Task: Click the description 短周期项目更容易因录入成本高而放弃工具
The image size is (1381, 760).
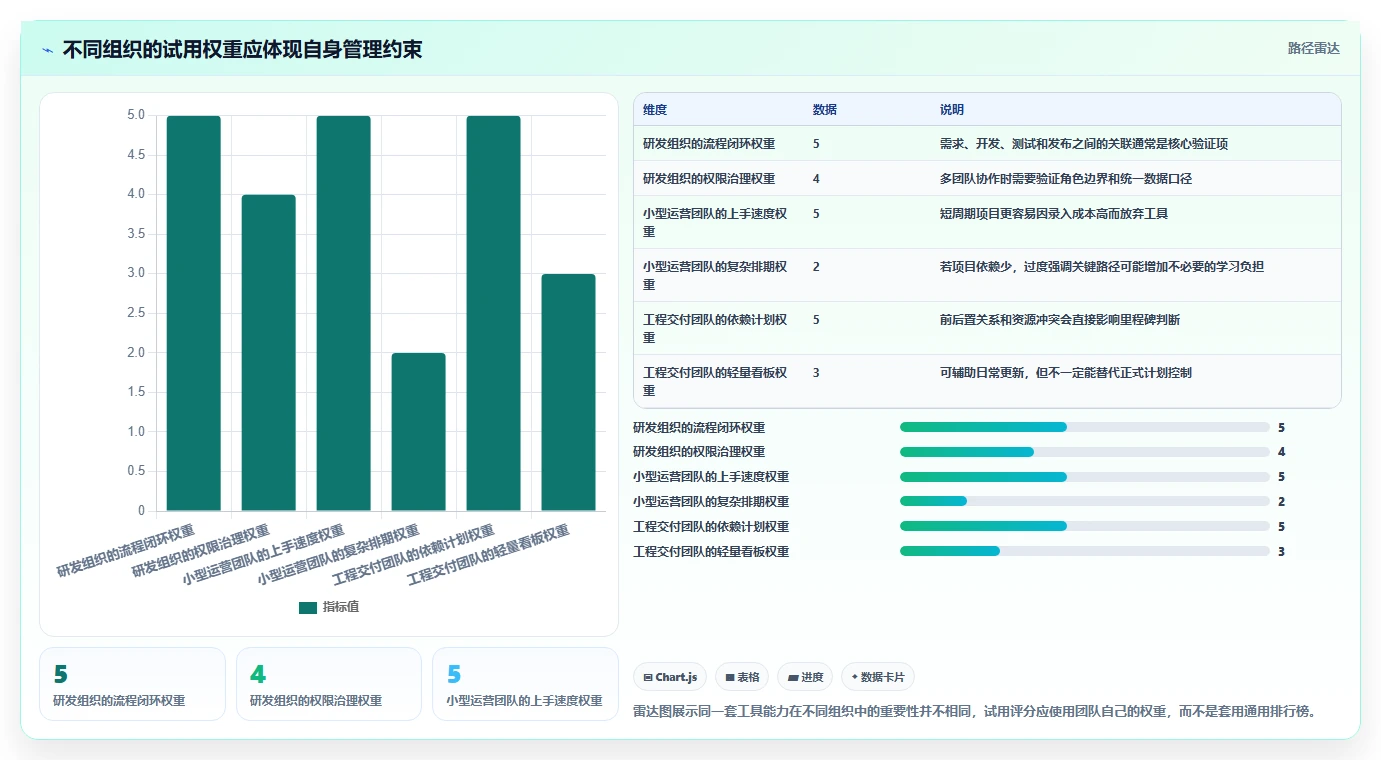Action: click(x=1054, y=214)
